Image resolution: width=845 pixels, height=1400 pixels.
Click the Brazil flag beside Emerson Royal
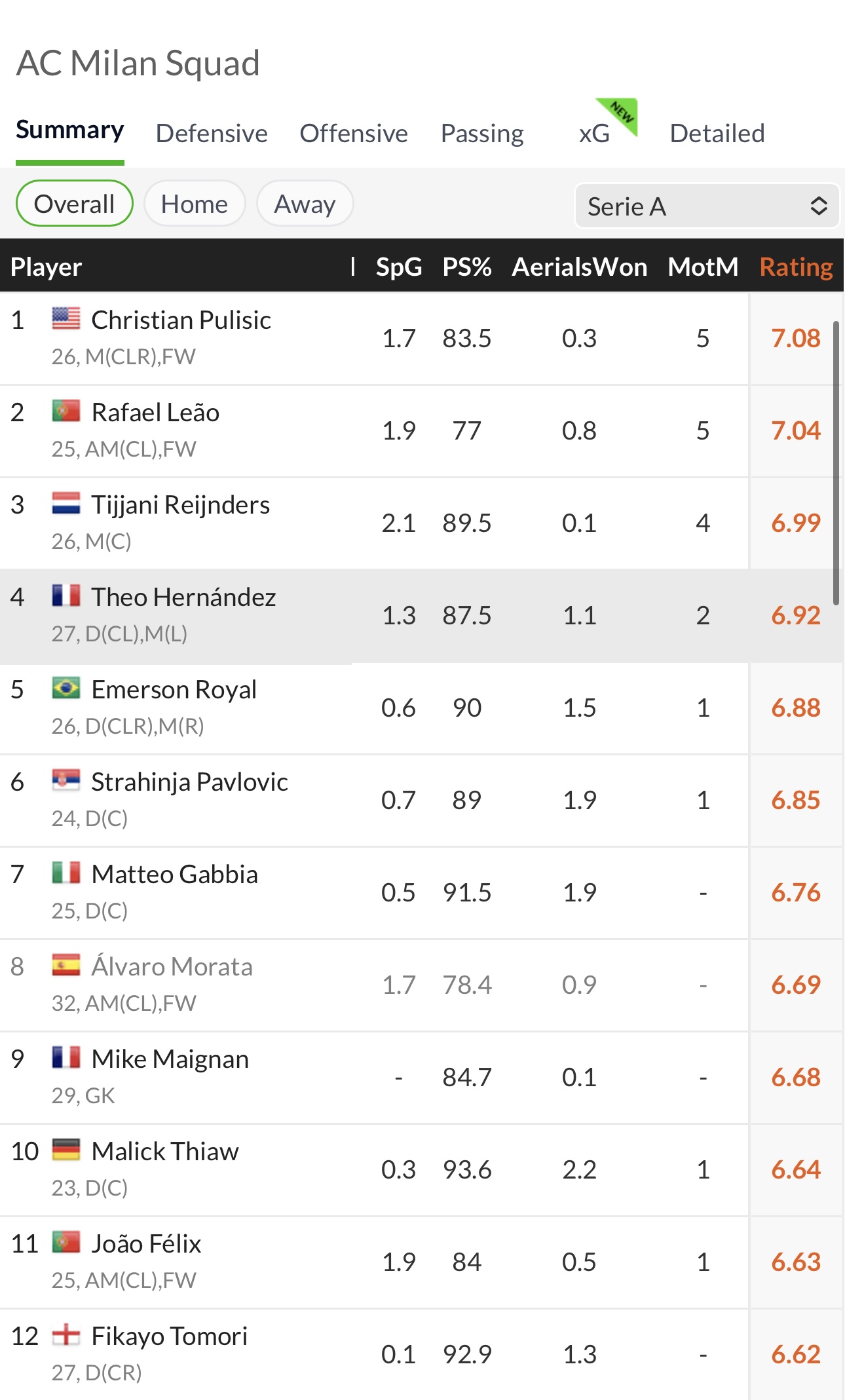(x=66, y=689)
